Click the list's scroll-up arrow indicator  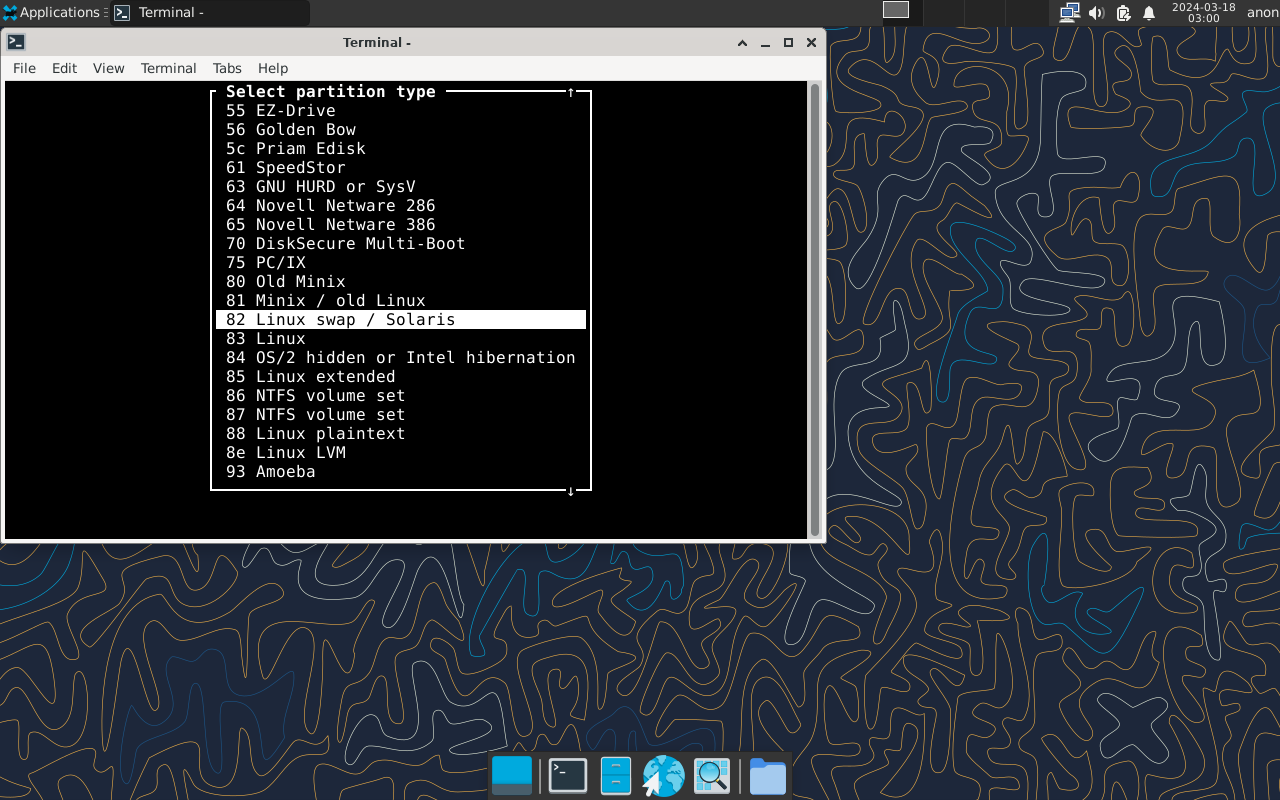[571, 92]
